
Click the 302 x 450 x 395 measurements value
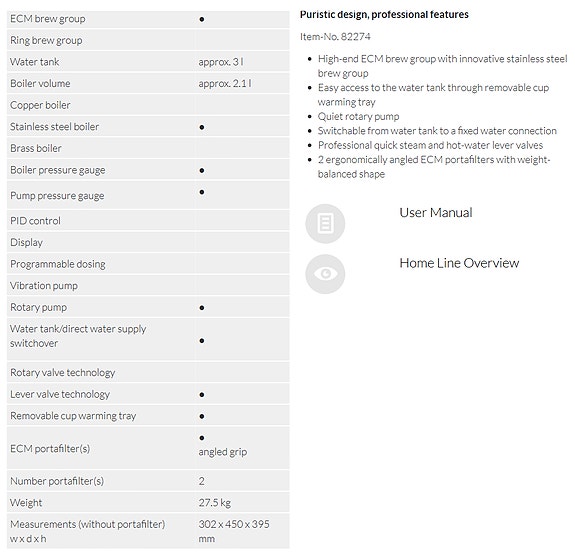(234, 531)
